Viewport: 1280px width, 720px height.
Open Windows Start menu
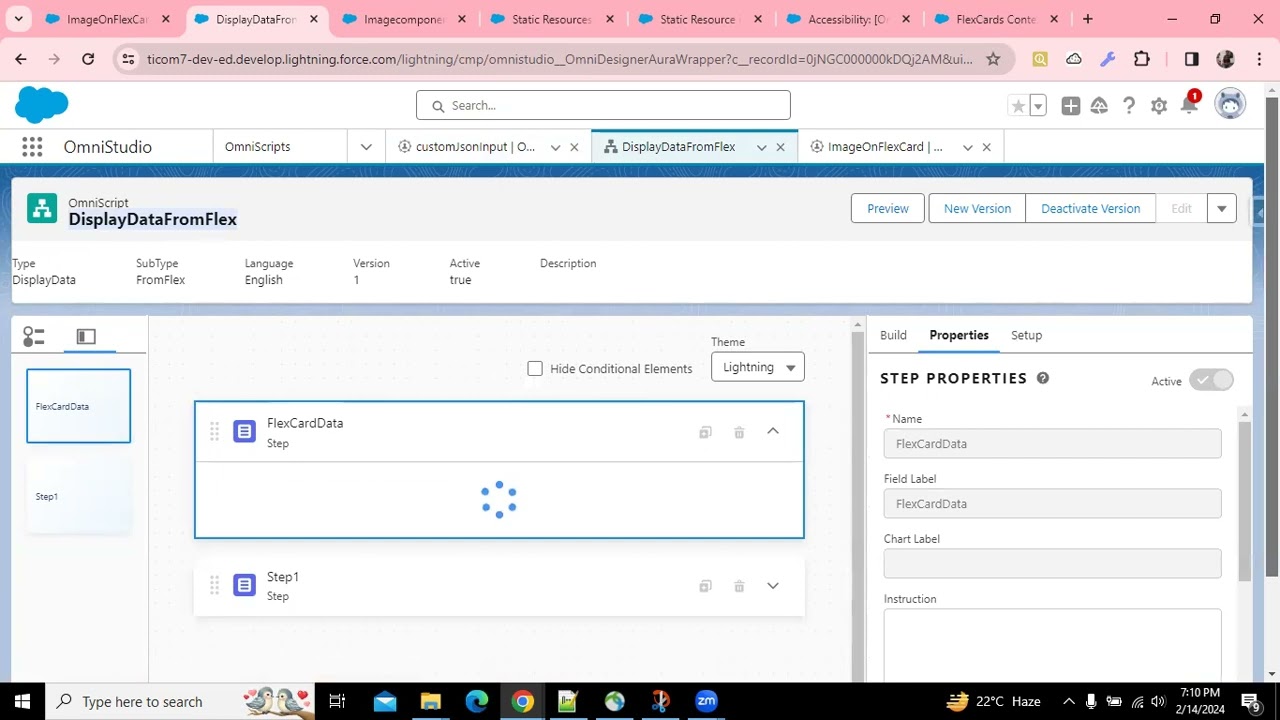point(22,701)
